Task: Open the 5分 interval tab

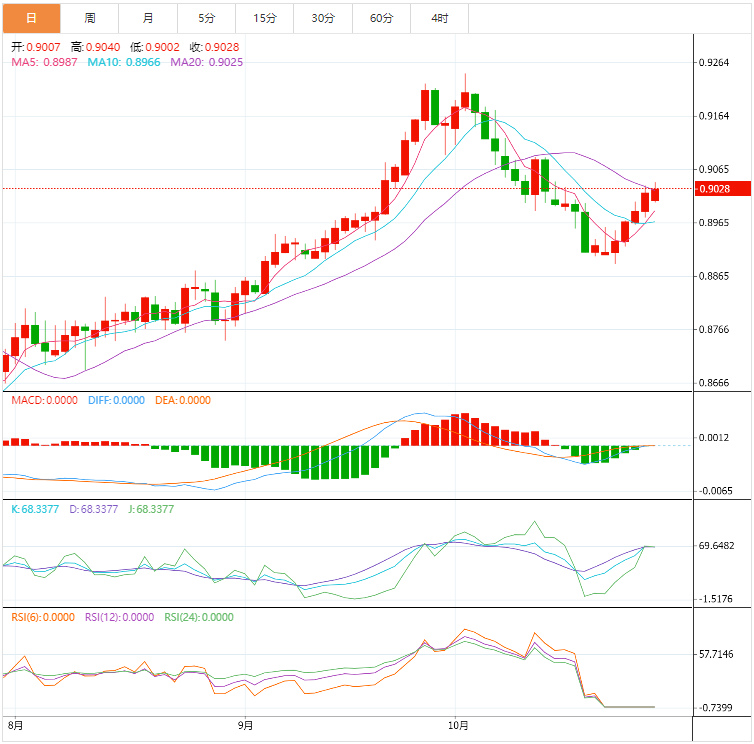Action: tap(206, 18)
